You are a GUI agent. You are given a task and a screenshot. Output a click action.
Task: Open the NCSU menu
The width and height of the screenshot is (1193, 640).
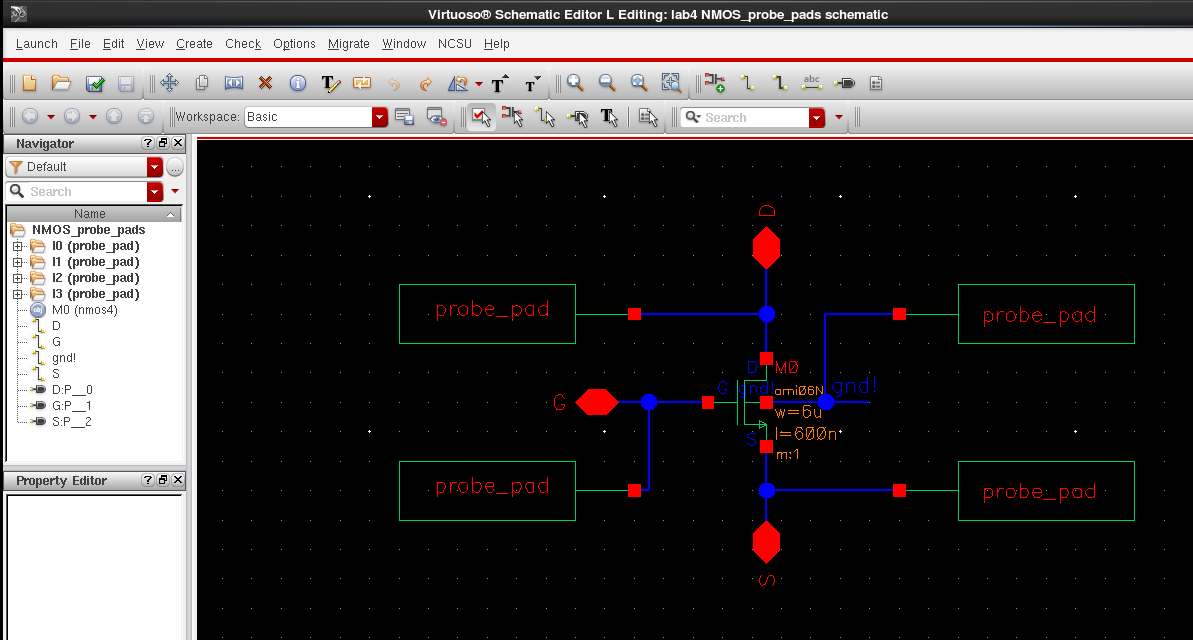point(455,44)
